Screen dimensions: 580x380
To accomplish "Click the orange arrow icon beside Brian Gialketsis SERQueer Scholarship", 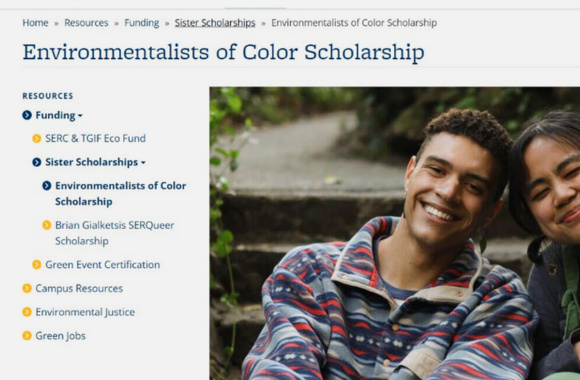I will click(x=47, y=225).
